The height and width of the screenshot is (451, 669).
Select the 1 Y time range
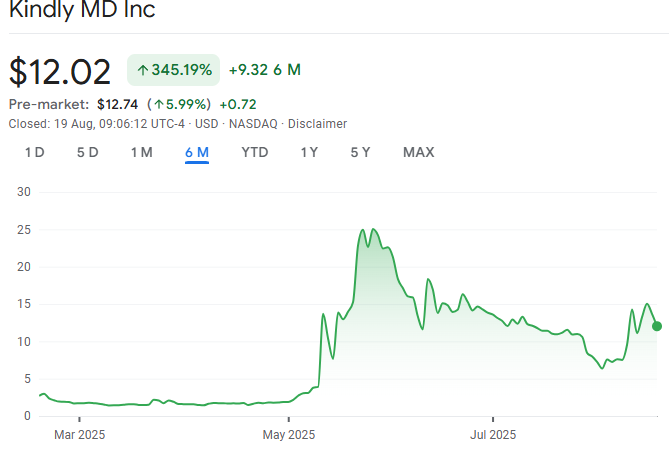(x=309, y=153)
